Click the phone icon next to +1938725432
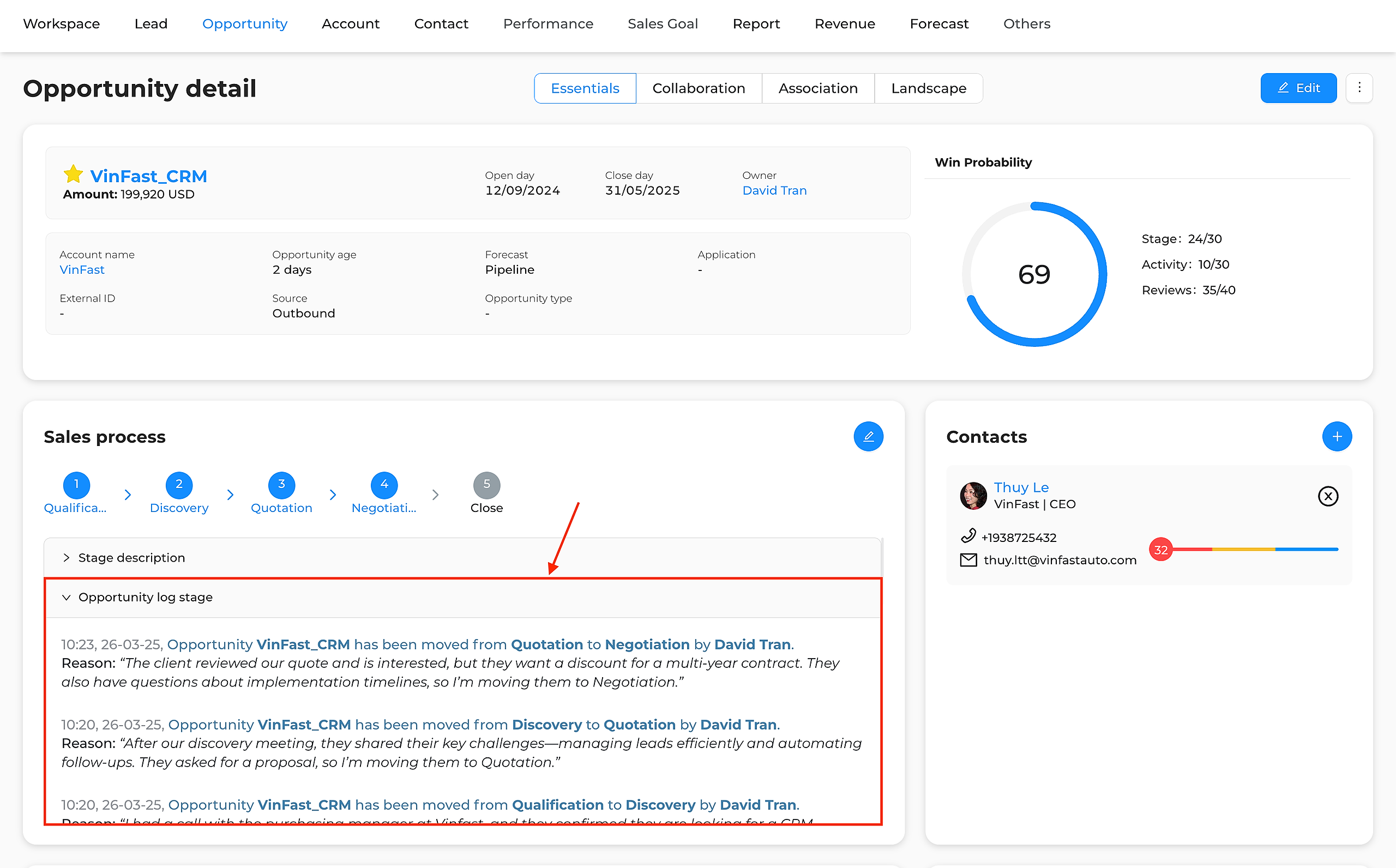Image resolution: width=1396 pixels, height=868 pixels. pyautogui.click(x=968, y=535)
